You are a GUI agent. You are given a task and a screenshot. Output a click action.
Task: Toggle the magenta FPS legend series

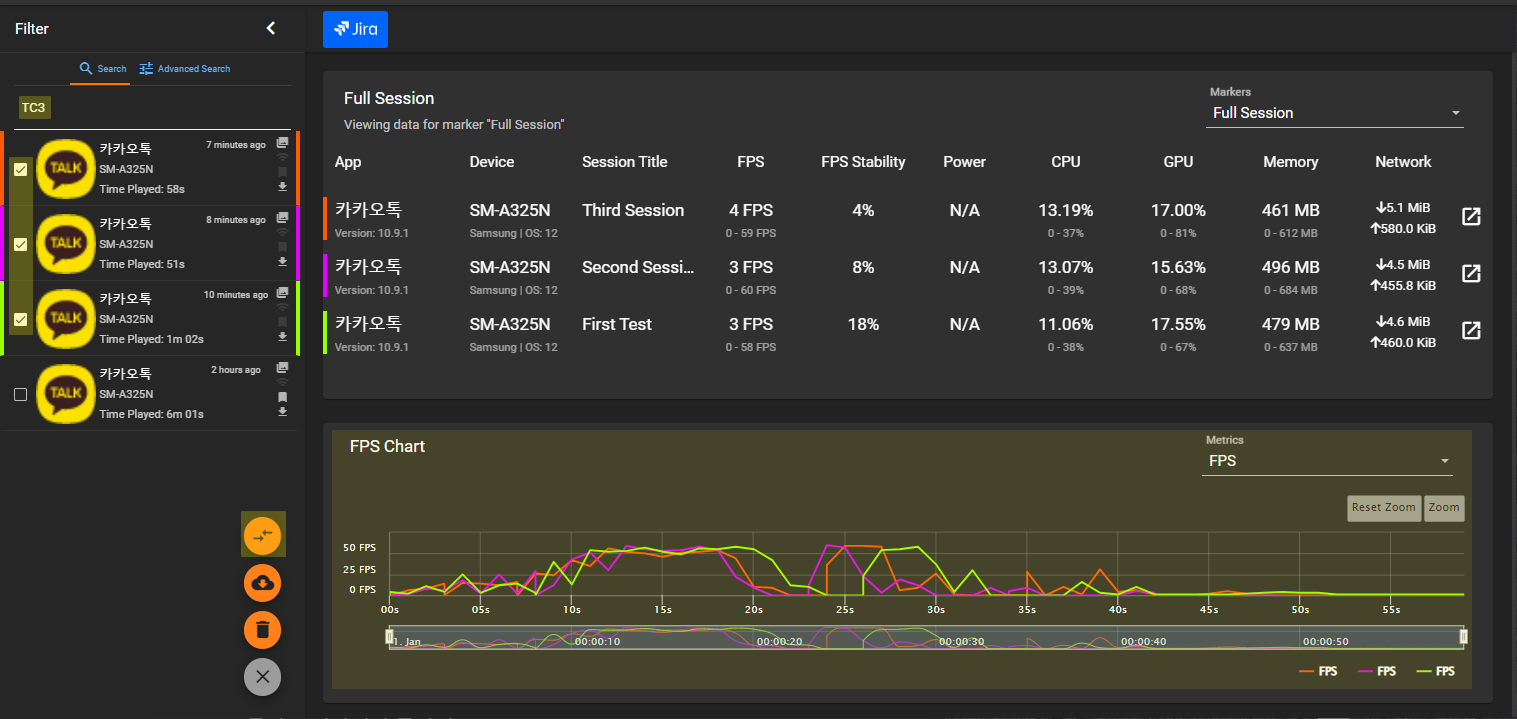1377,672
